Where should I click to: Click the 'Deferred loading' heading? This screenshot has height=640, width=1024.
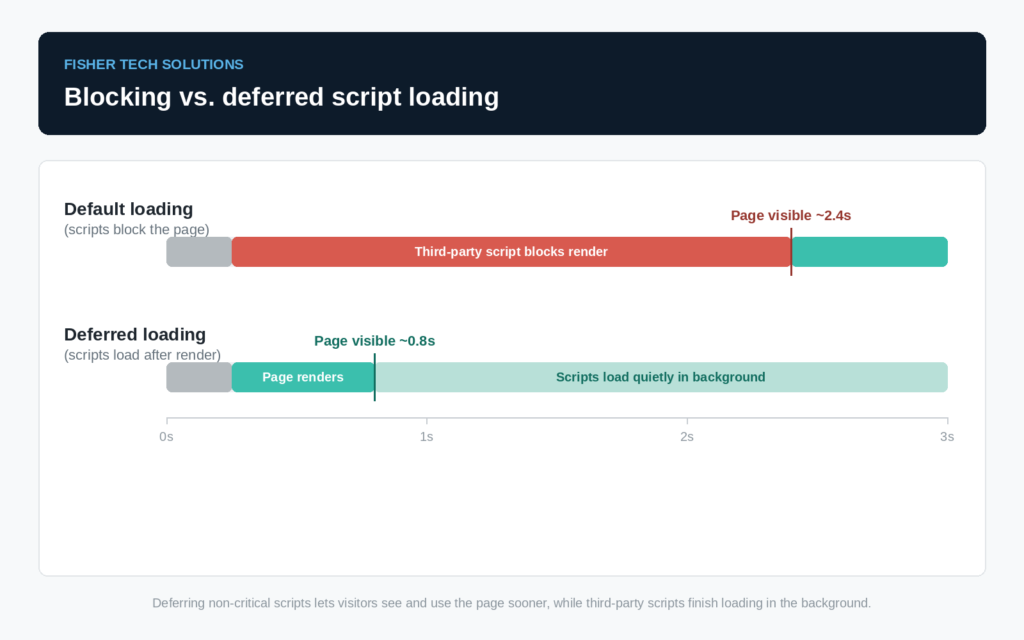tap(135, 334)
